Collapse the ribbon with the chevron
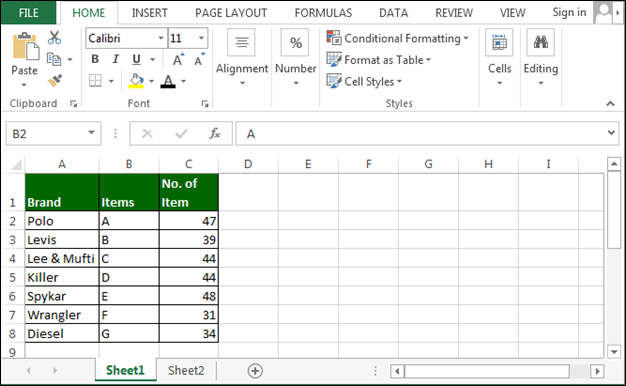 pos(610,104)
